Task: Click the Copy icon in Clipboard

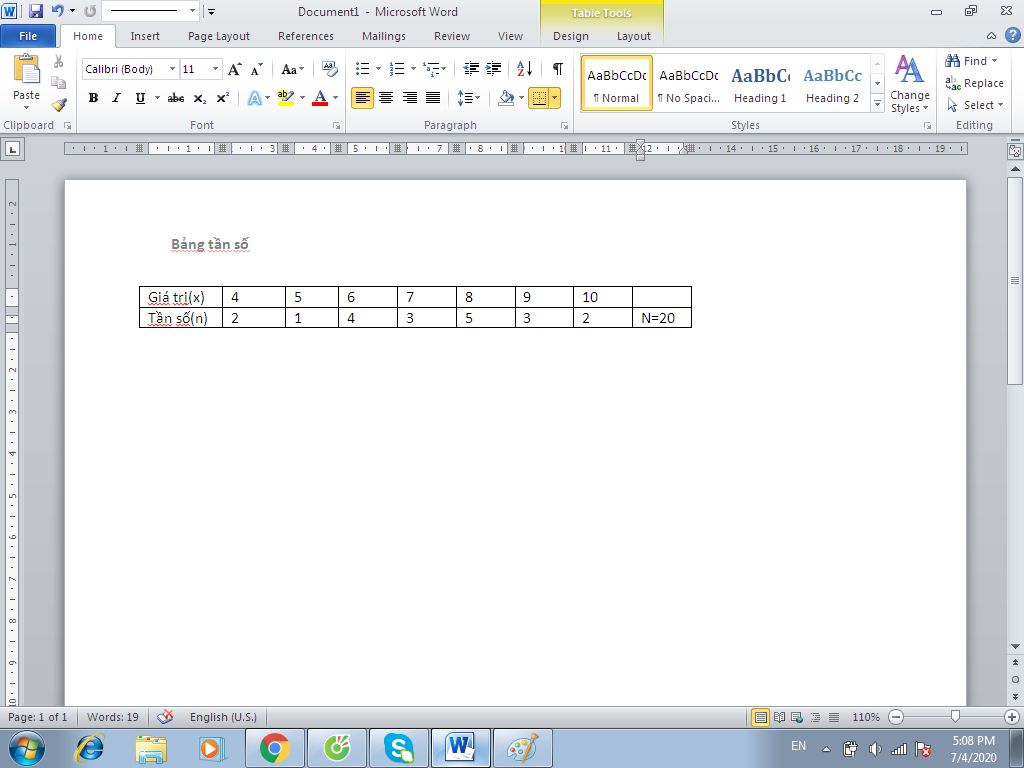Action: pyautogui.click(x=58, y=82)
